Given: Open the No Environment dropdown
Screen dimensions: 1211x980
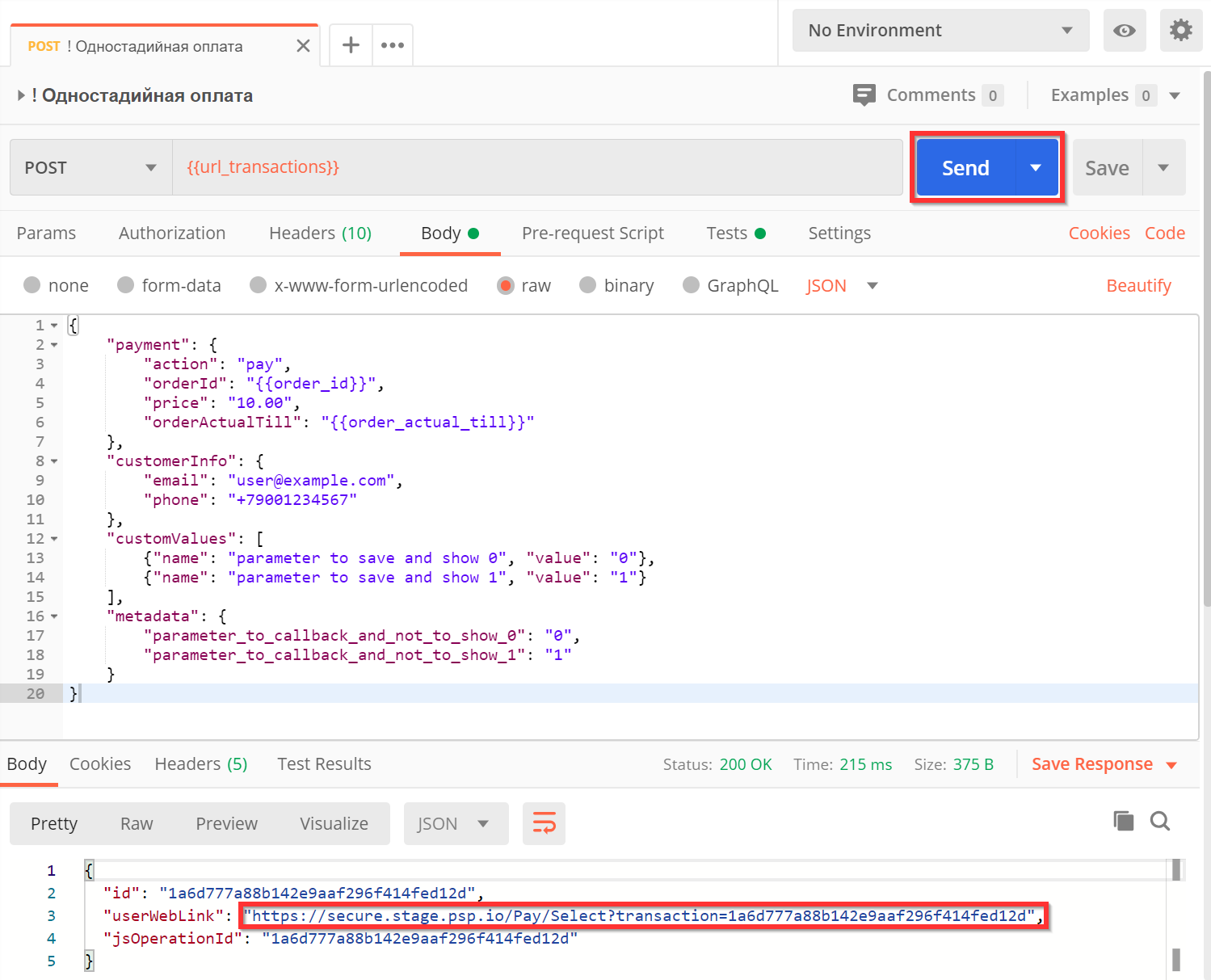Looking at the screenshot, I should [x=940, y=31].
